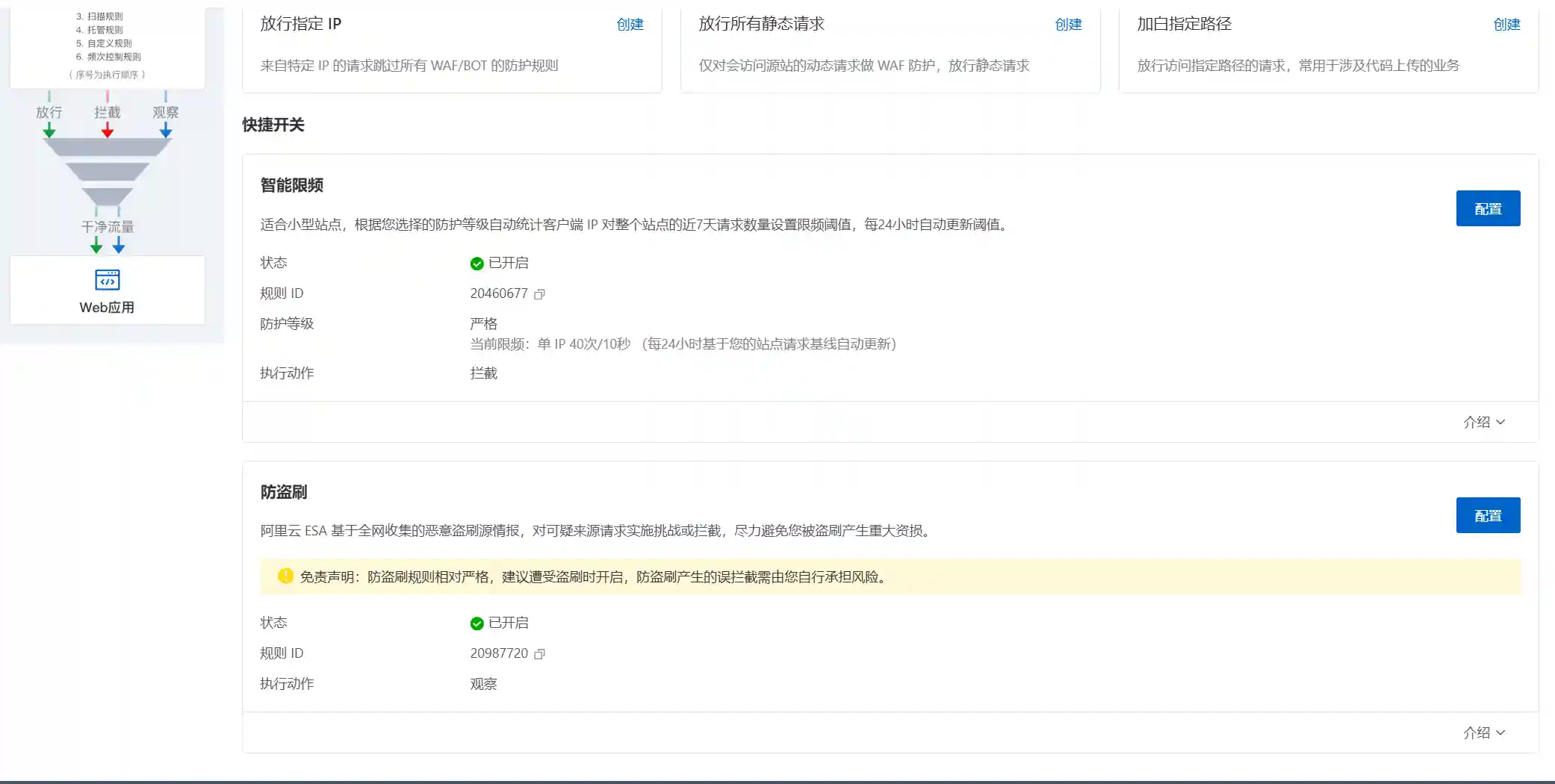Click the 拦截 action value under 智能限频
This screenshot has width=1555, height=784.
(x=483, y=373)
